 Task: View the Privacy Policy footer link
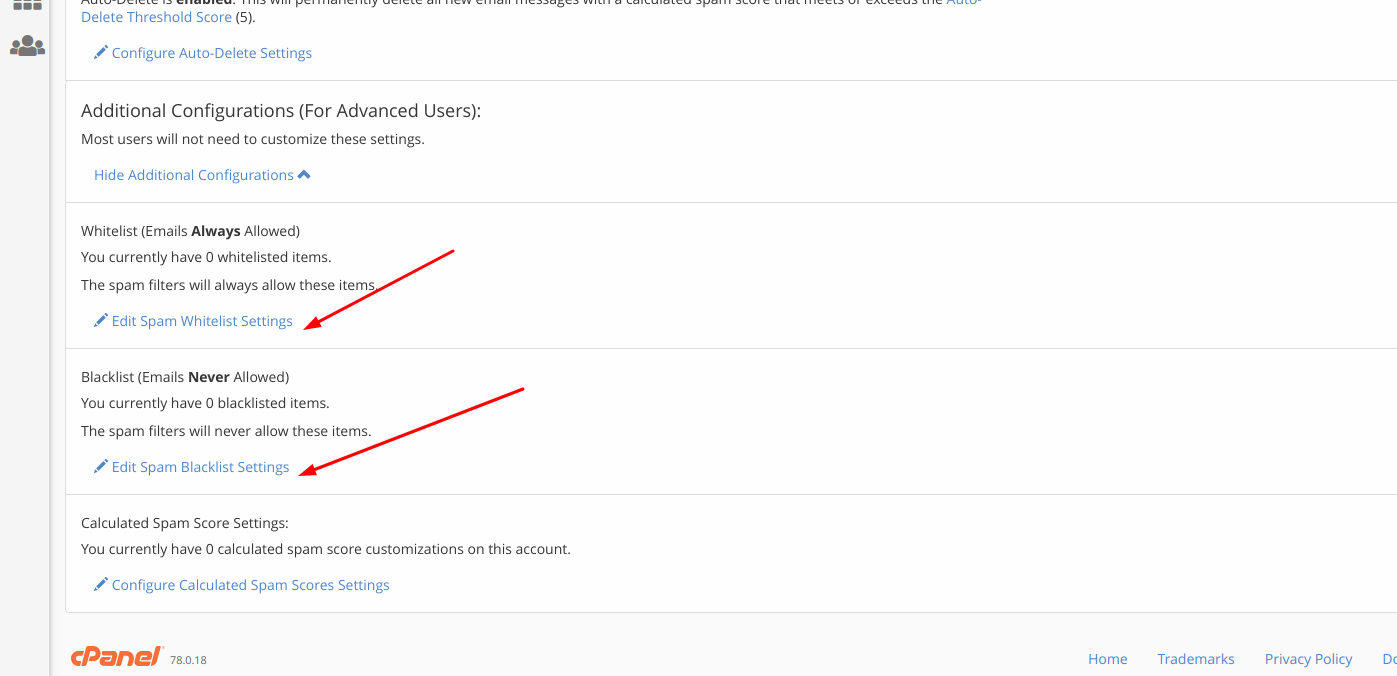click(1308, 659)
